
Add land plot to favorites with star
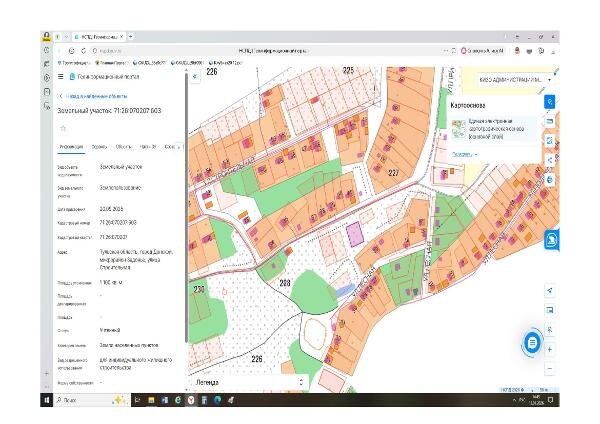pos(63,129)
